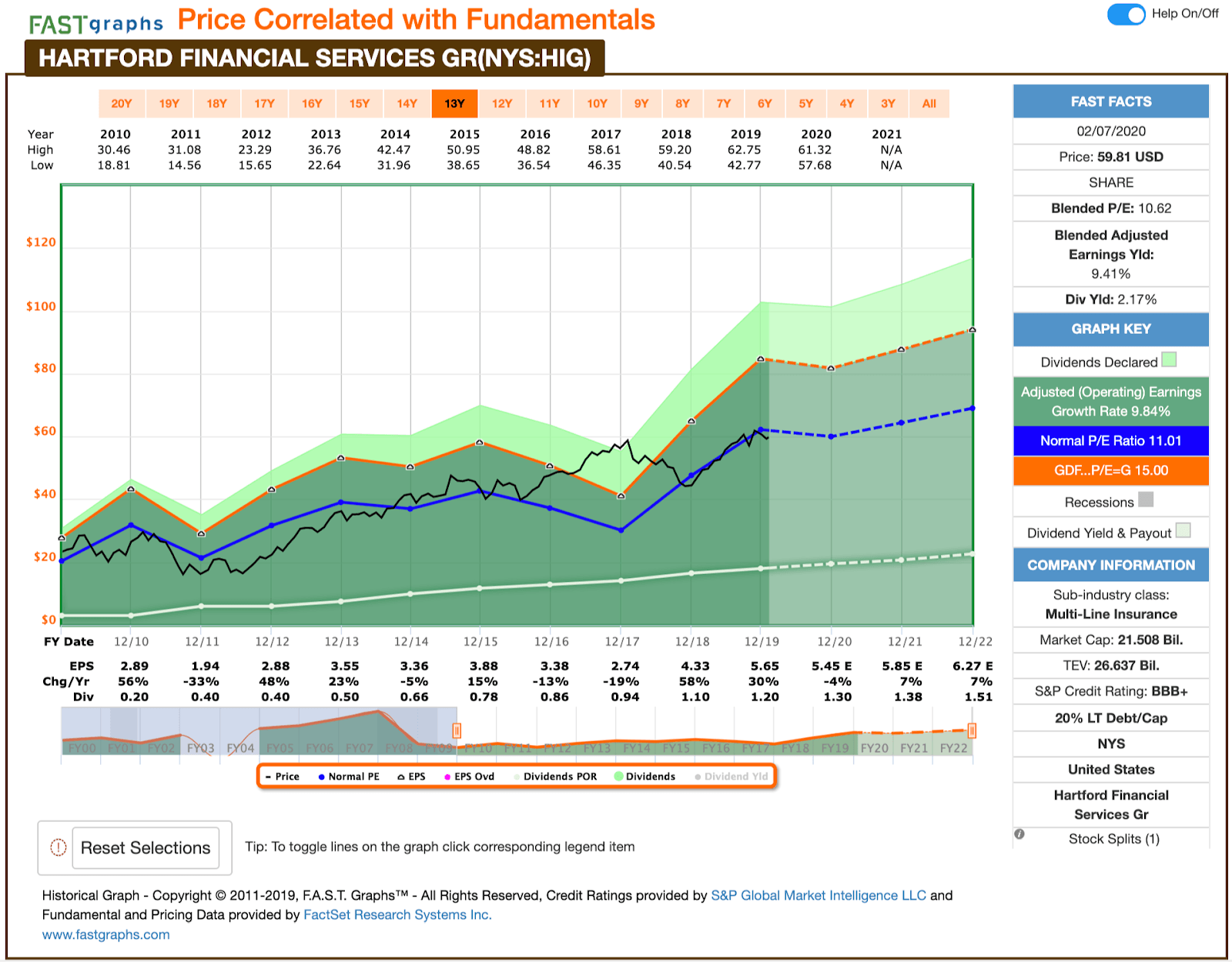Click the GDF...P/E=G 15.00 key
Viewport: 1232px width, 962px height.
[x=1111, y=470]
